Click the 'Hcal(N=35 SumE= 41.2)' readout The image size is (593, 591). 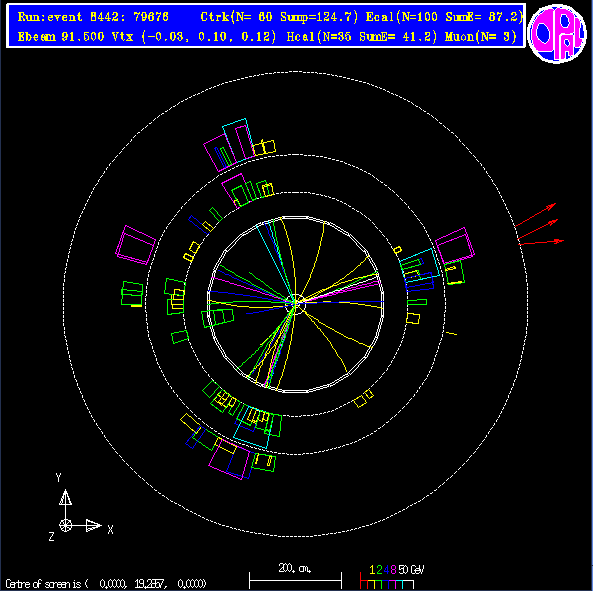tap(362, 37)
